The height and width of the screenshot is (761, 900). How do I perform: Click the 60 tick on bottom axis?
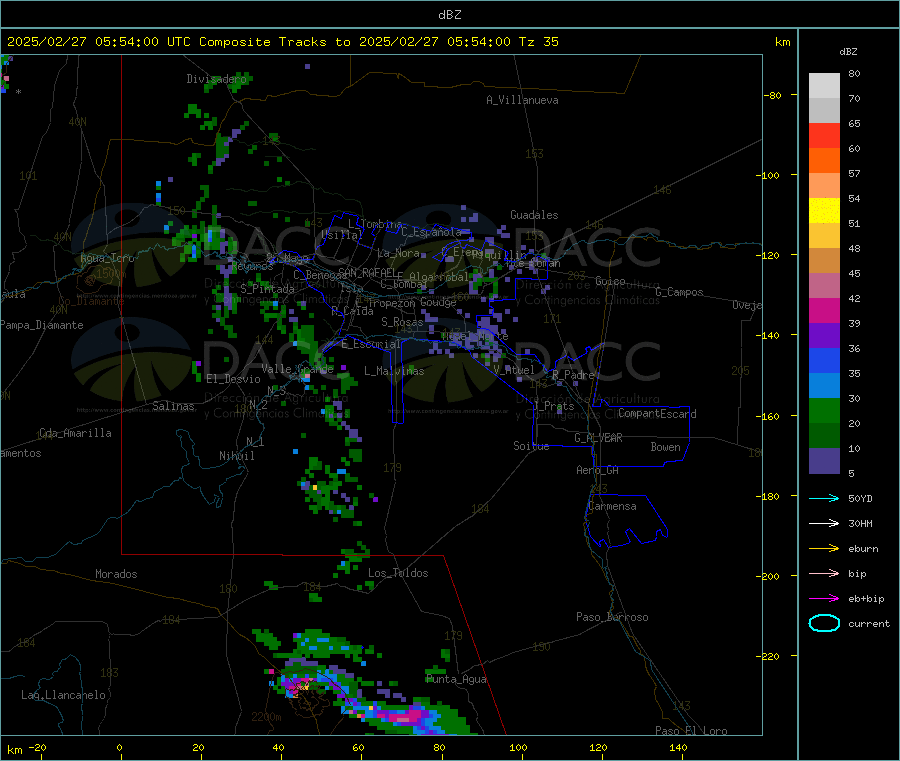[x=358, y=747]
